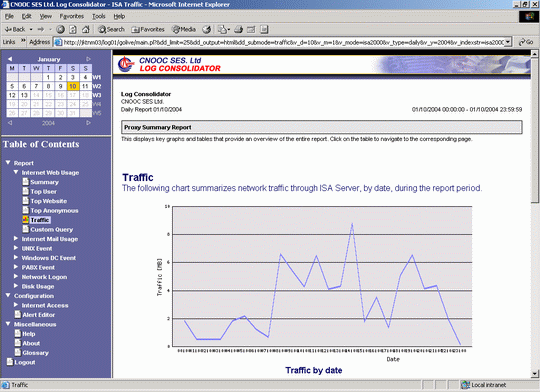Viewport: 540px width, 392px height.
Task: Click the vertical scrollbar up arrow
Action: tap(534, 54)
